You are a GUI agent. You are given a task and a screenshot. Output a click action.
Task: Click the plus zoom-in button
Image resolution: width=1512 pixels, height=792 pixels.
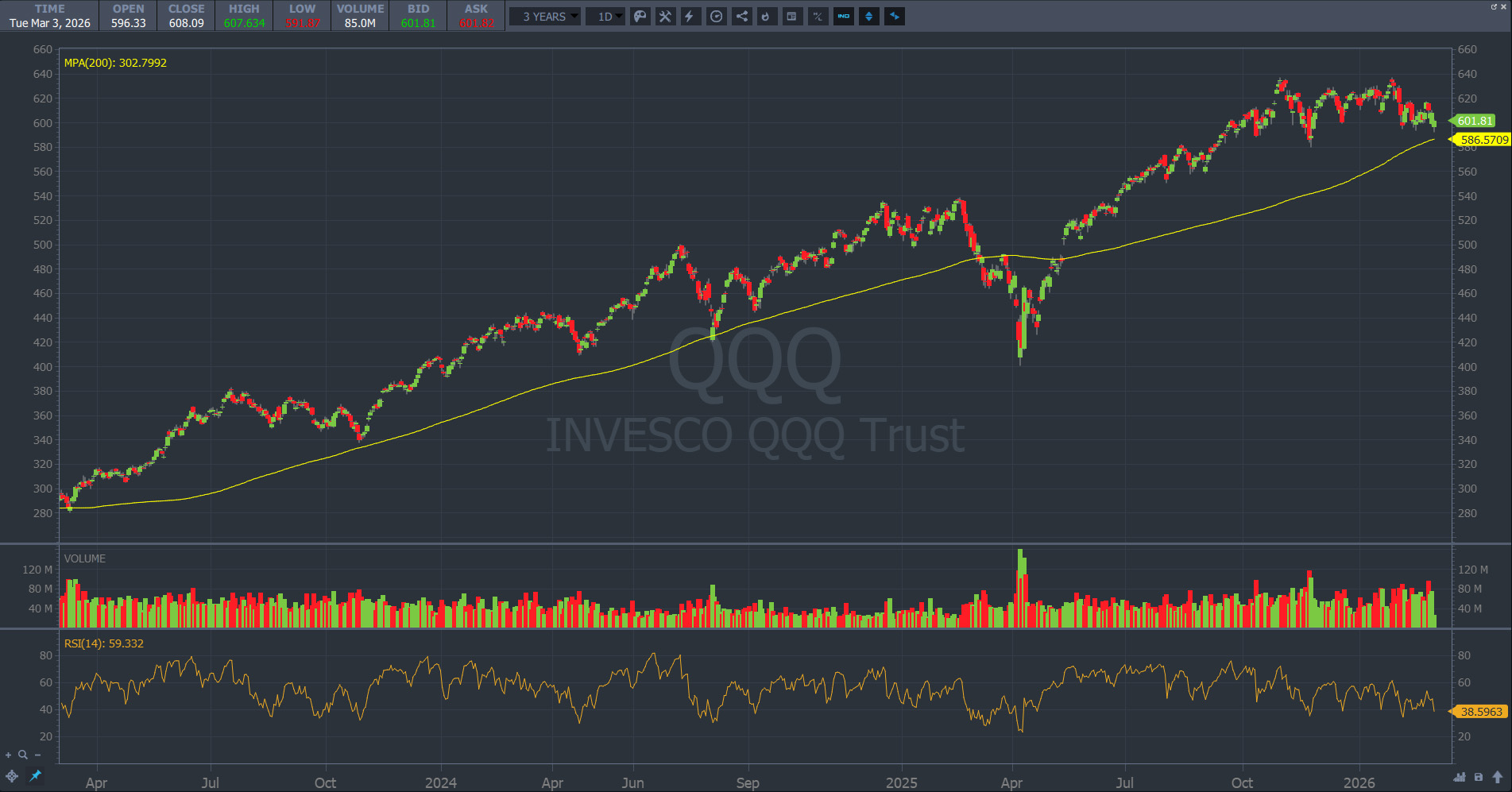pyautogui.click(x=9, y=755)
